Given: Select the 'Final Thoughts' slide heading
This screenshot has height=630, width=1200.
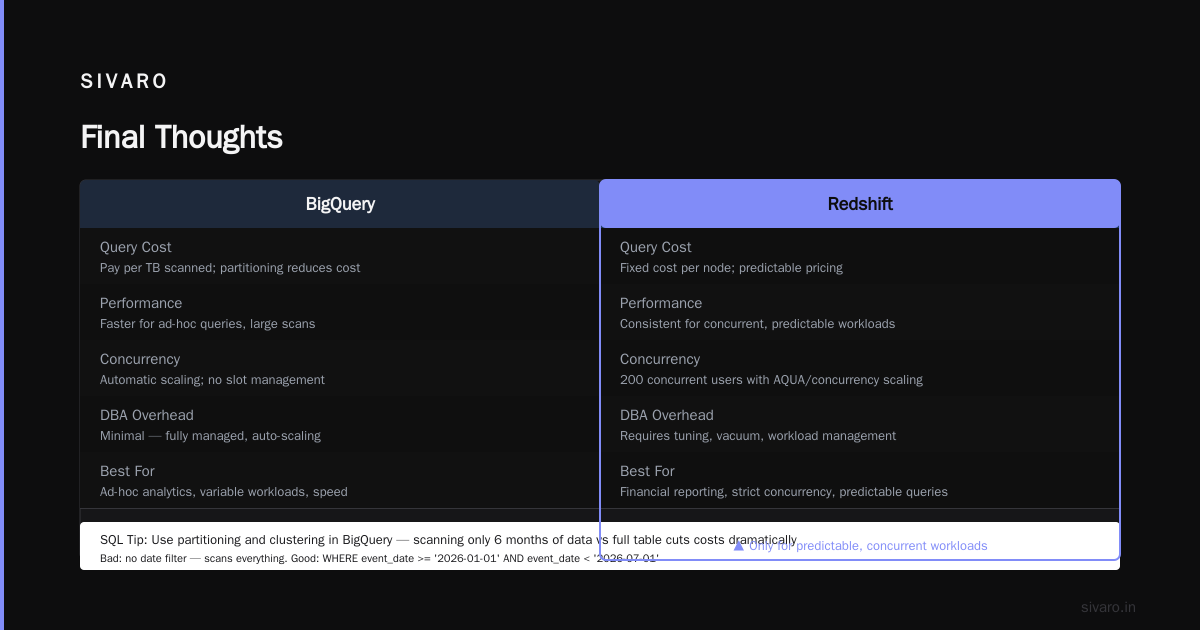Looking at the screenshot, I should tap(182, 137).
